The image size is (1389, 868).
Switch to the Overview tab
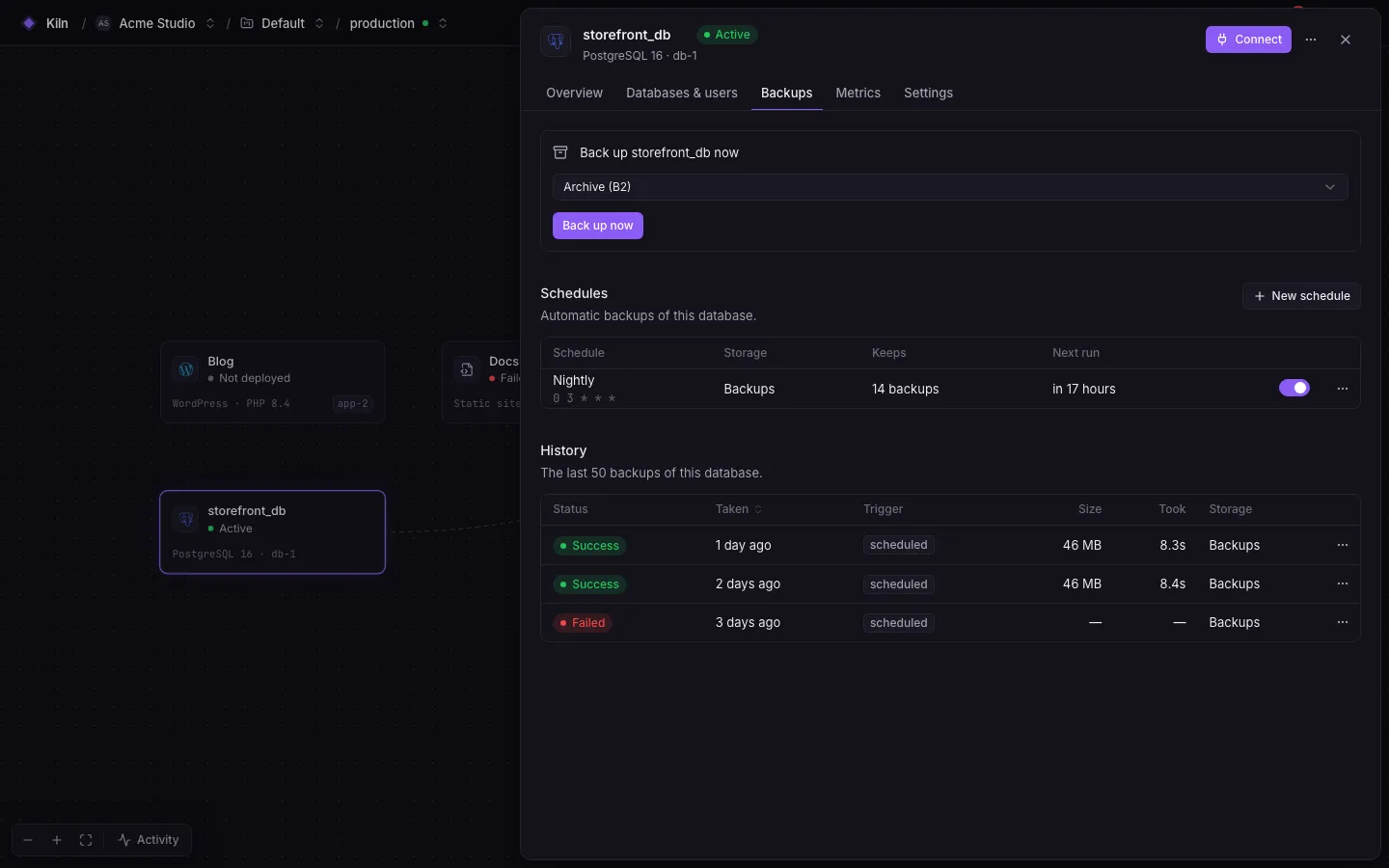pos(574,93)
